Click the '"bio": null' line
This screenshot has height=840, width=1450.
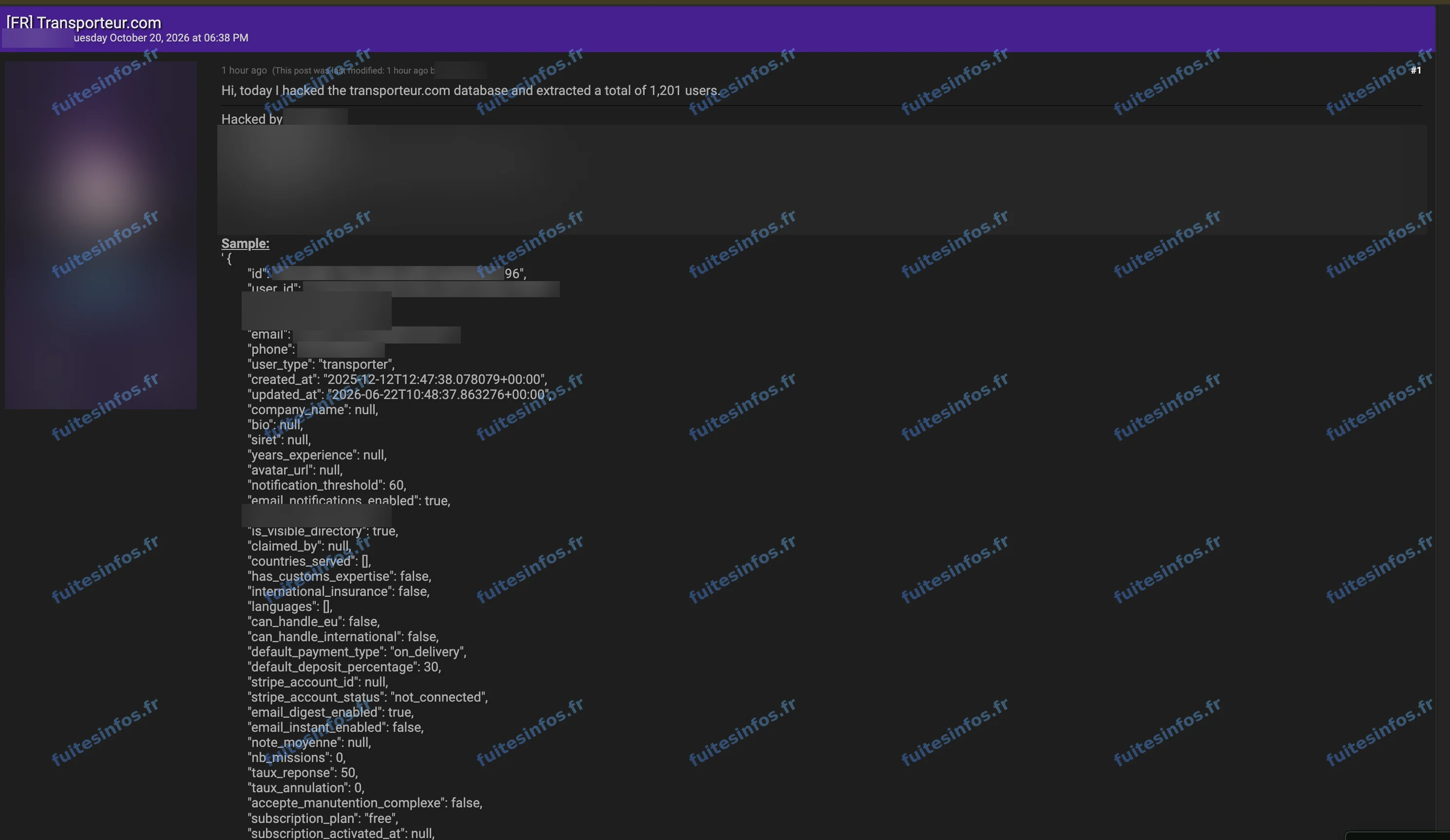pyautogui.click(x=275, y=424)
